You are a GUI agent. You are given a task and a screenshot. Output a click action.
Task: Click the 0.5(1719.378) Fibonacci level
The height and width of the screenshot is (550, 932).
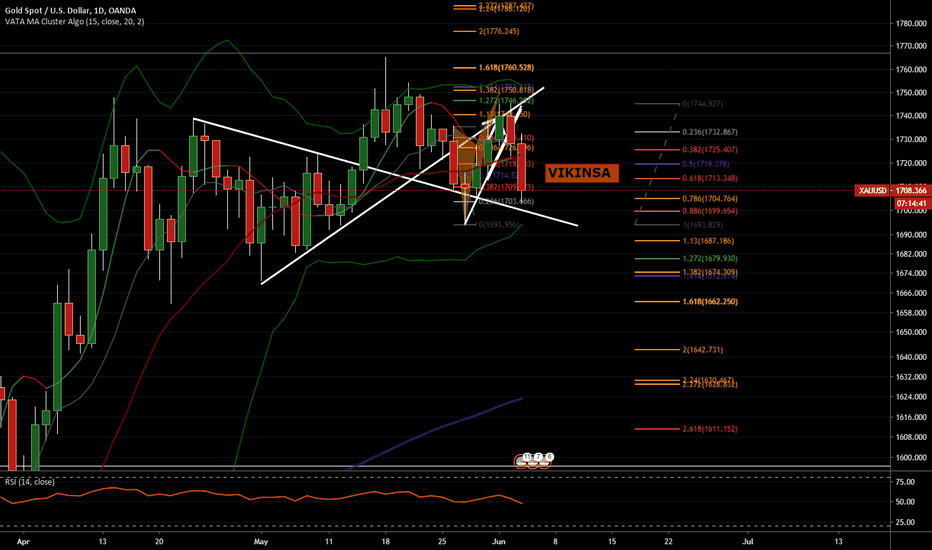tap(706, 164)
